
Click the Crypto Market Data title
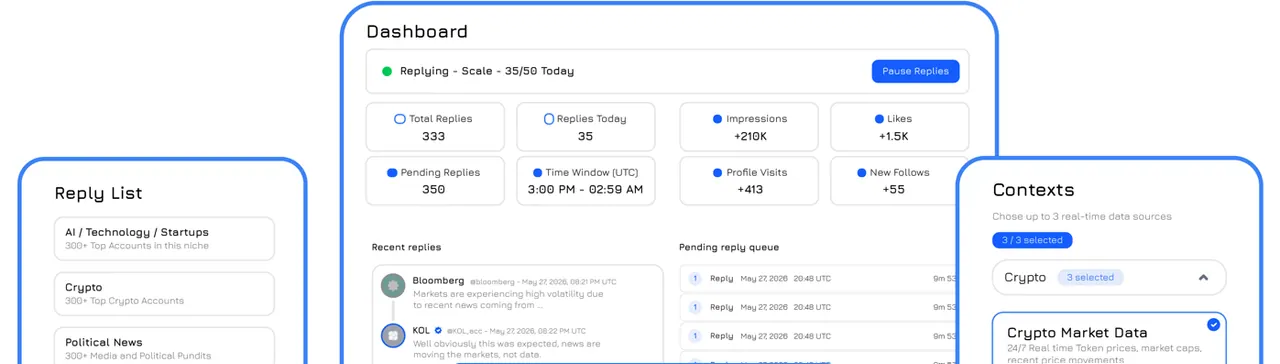1077,333
